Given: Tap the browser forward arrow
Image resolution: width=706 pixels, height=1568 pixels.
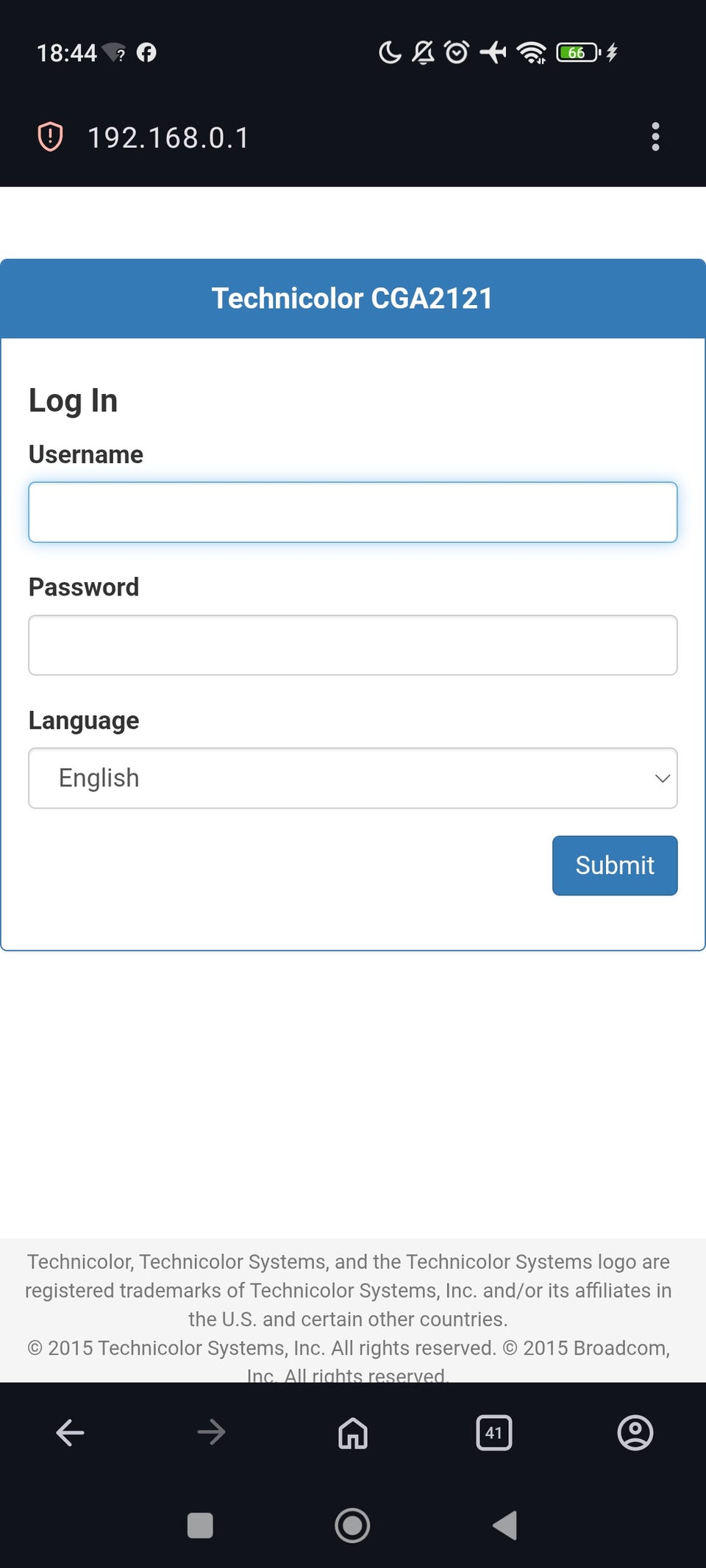Looking at the screenshot, I should click(212, 1432).
